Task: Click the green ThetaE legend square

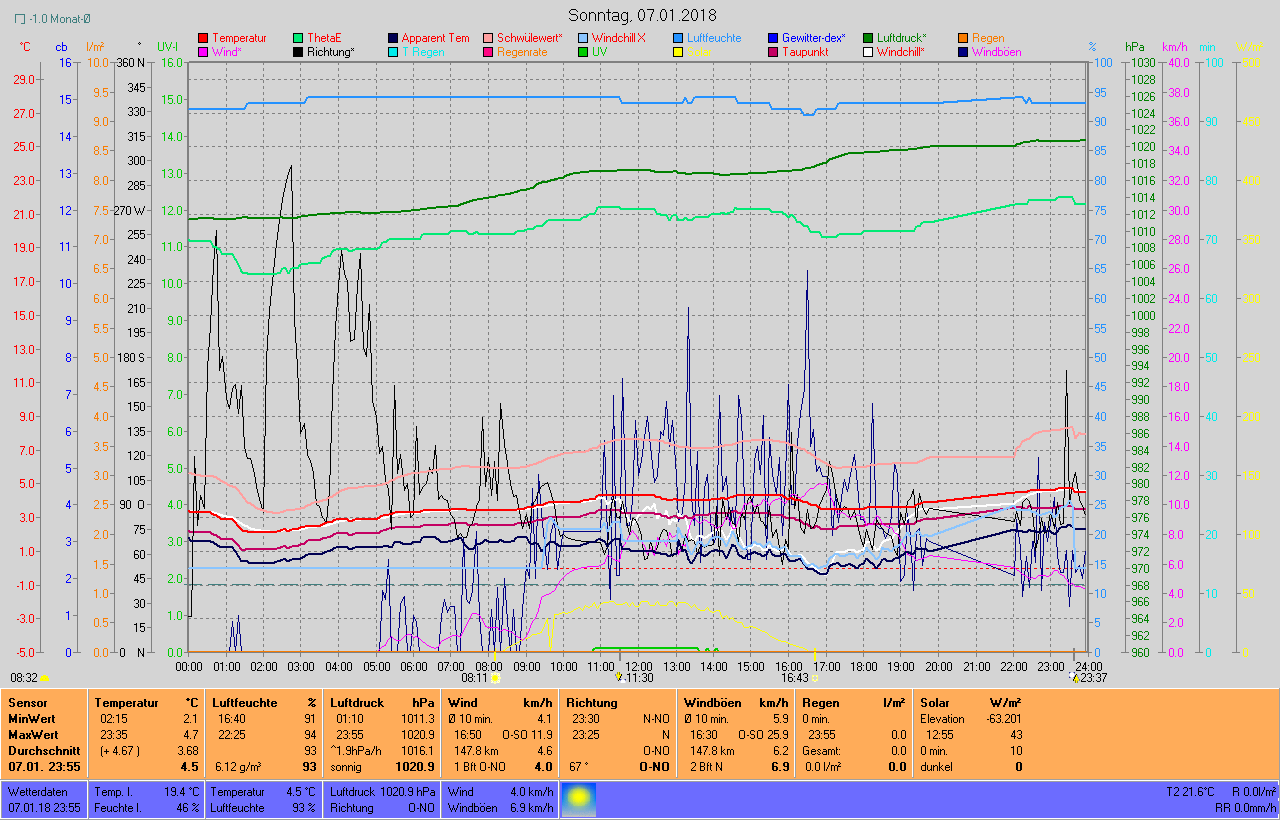Action: 298,38
